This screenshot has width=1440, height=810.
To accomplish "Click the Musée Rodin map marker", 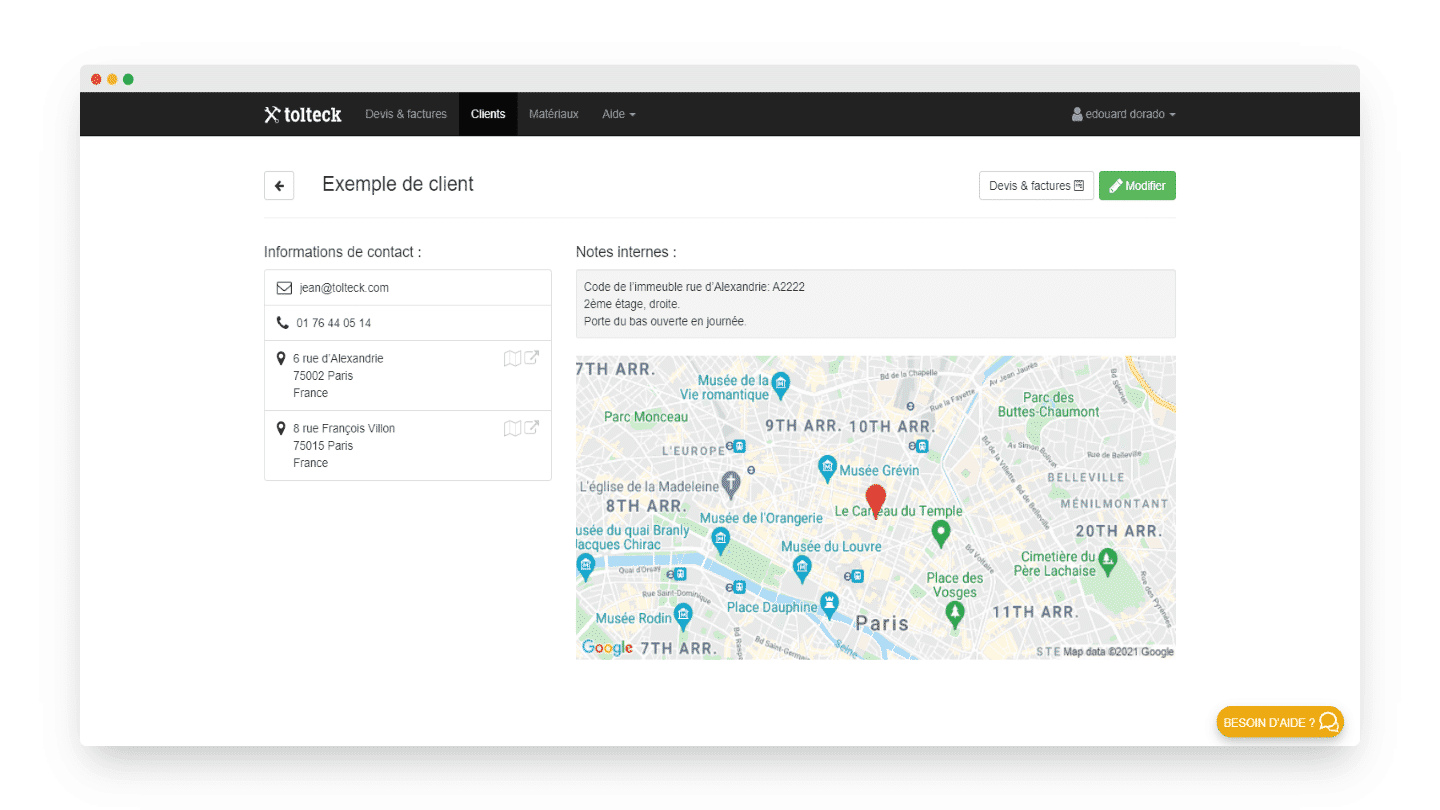I will click(x=683, y=615).
